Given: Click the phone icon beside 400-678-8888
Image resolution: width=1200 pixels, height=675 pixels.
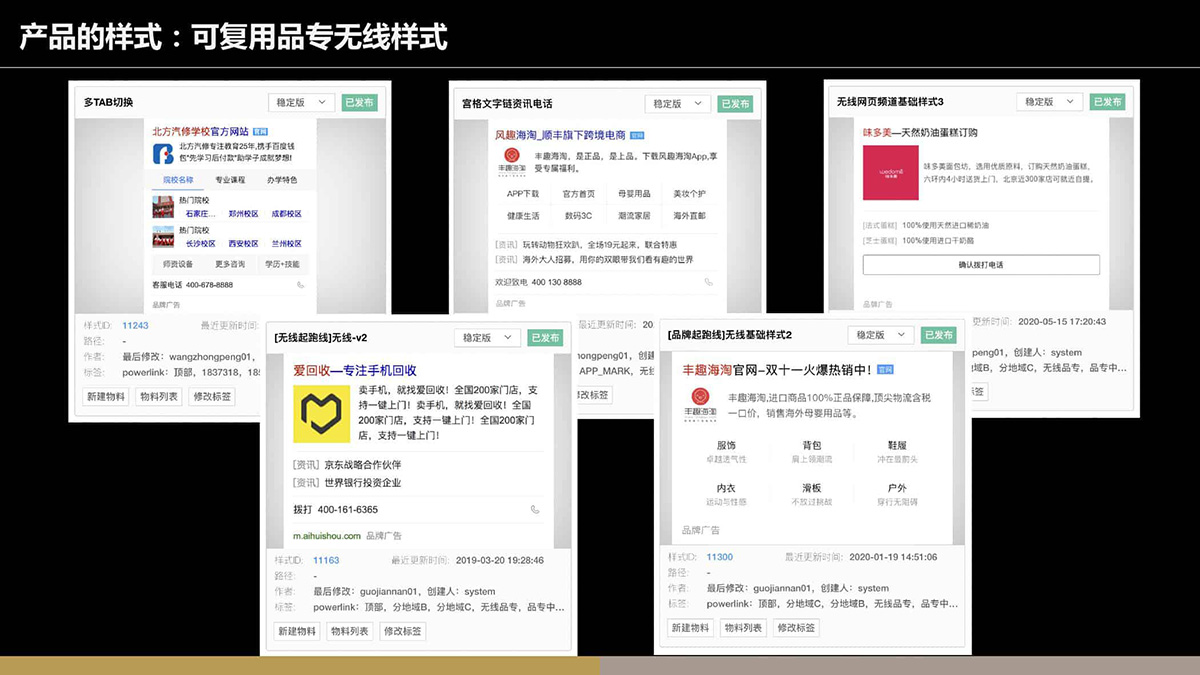Looking at the screenshot, I should coord(300,285).
